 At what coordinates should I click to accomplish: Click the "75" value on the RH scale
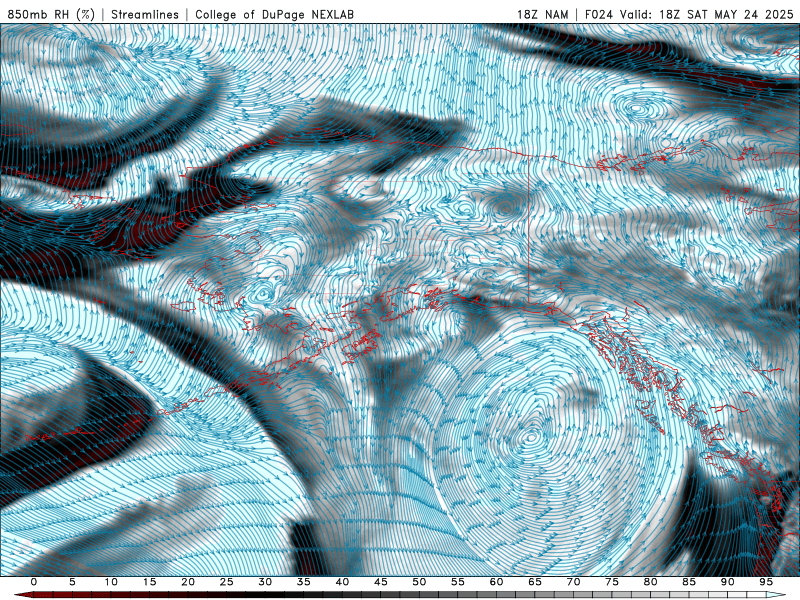click(612, 582)
